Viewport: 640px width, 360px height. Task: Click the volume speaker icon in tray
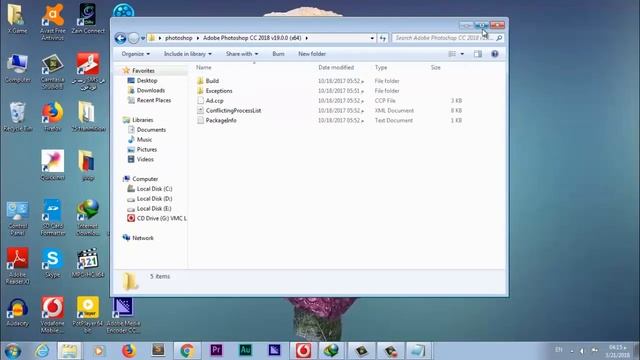click(x=582, y=351)
